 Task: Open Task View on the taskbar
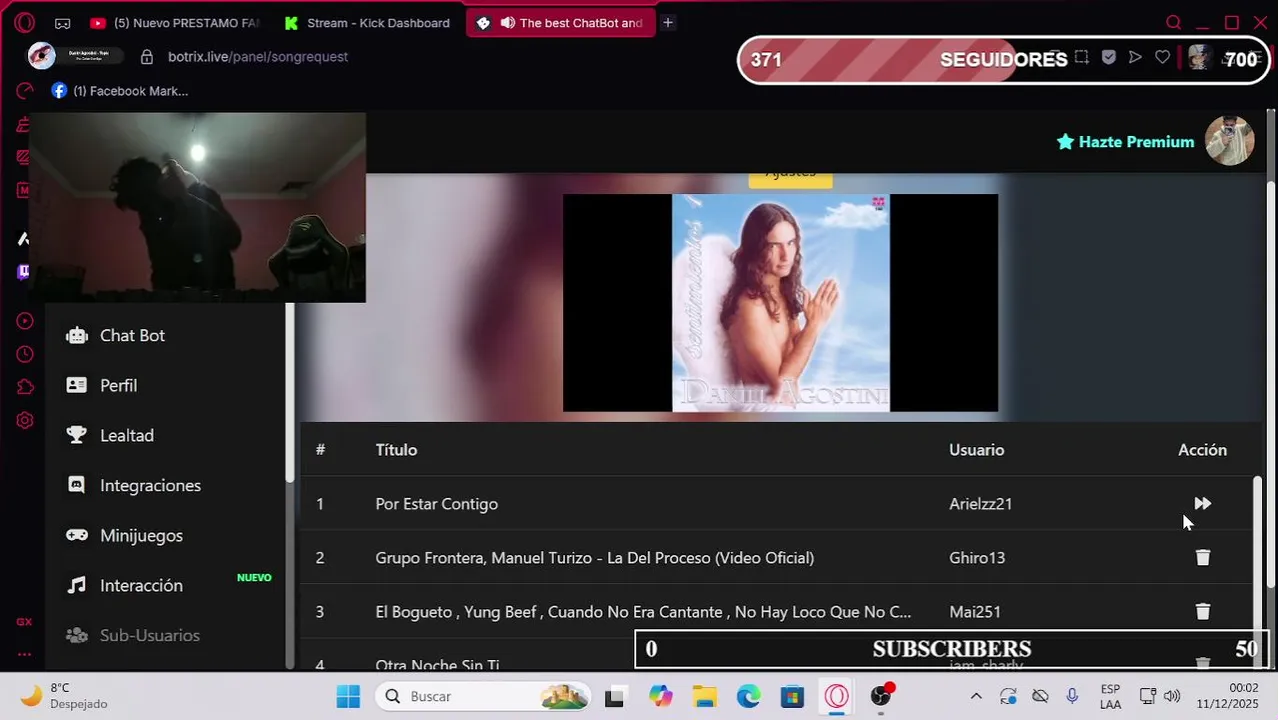click(614, 697)
